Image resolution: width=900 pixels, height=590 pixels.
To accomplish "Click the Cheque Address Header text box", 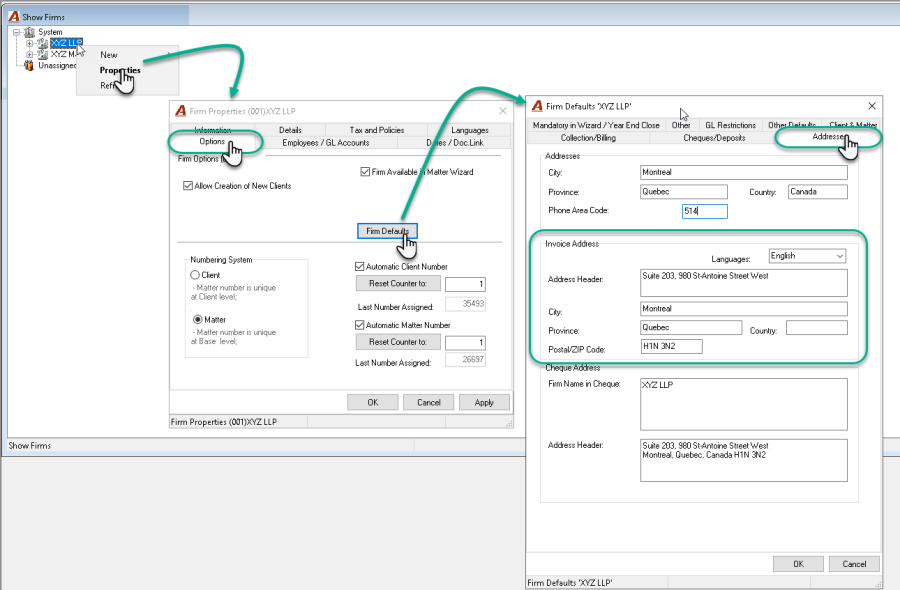I will coord(744,460).
